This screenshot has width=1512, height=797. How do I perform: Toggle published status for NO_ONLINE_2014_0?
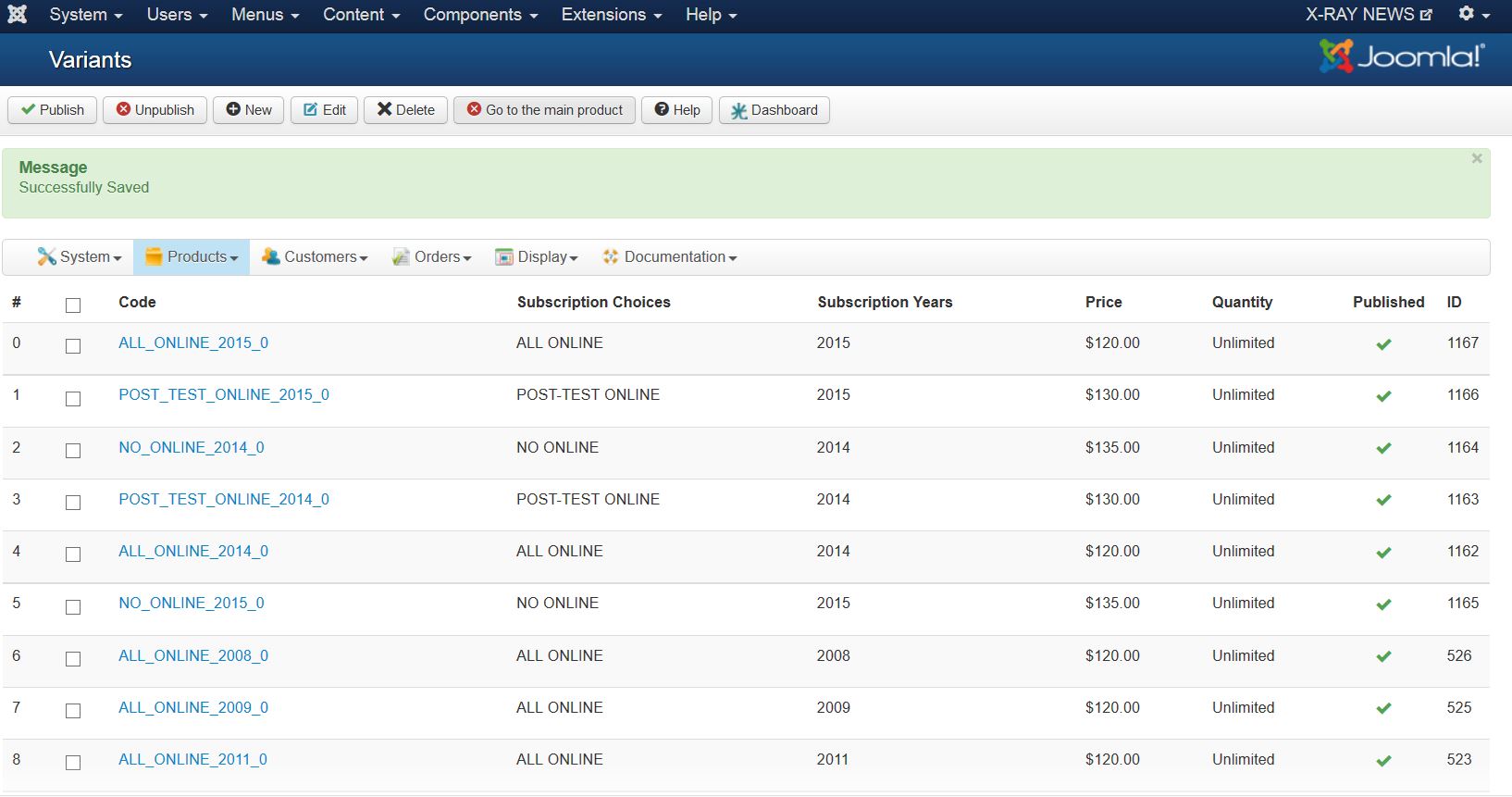coord(1383,448)
